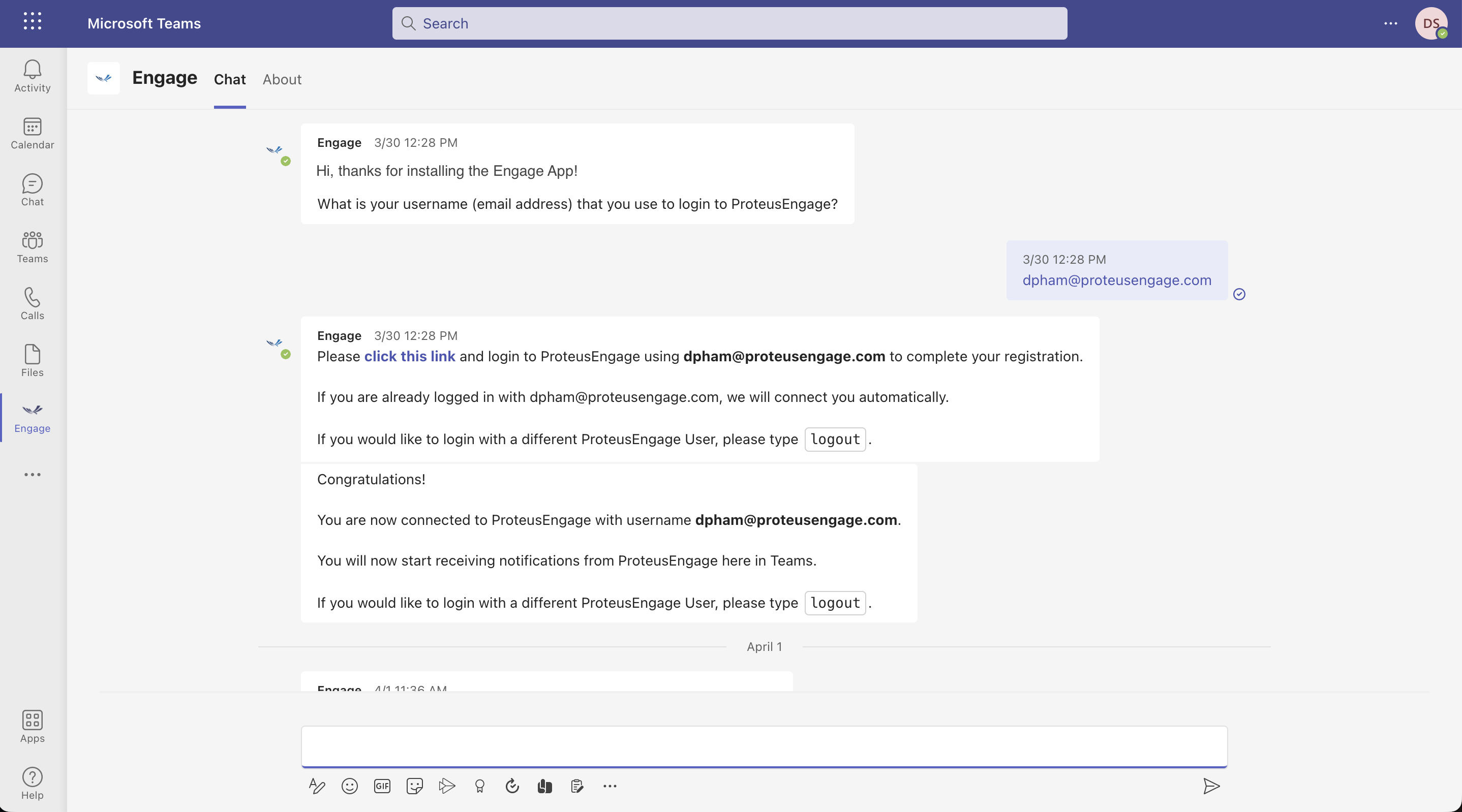1462x812 pixels.
Task: Click 'You will now start receiving notifications' line
Action: (x=566, y=560)
